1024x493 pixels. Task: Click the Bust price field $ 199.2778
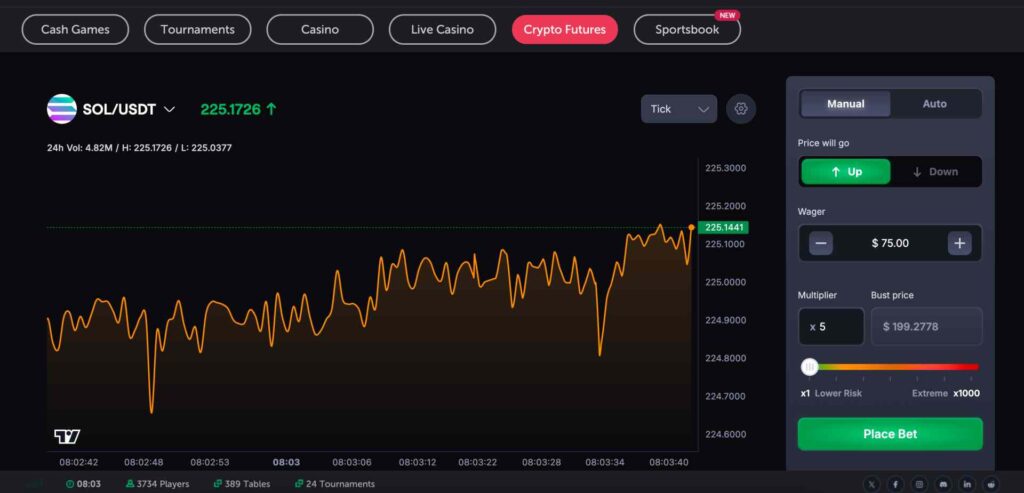(x=927, y=326)
